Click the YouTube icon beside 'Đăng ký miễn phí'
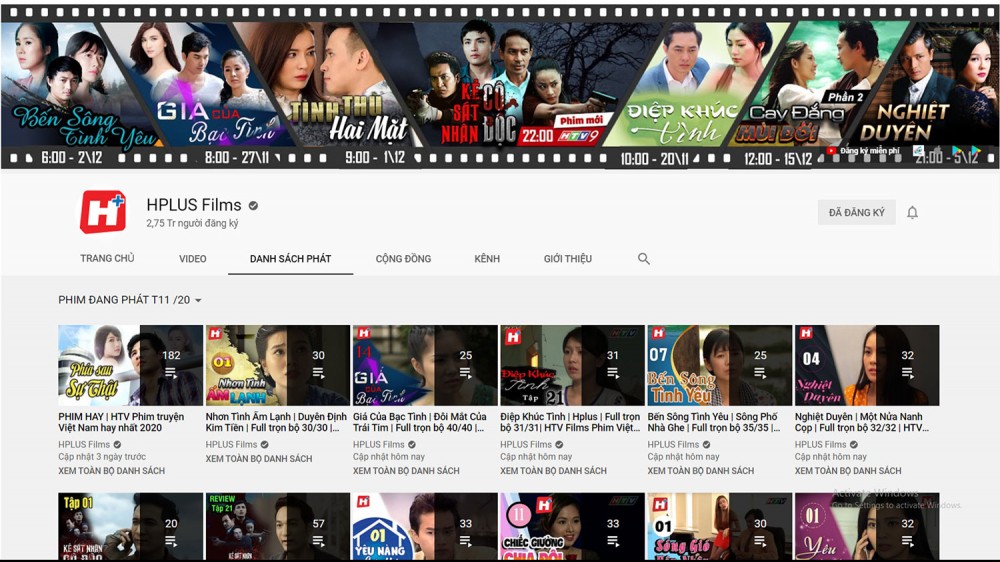 [x=831, y=151]
